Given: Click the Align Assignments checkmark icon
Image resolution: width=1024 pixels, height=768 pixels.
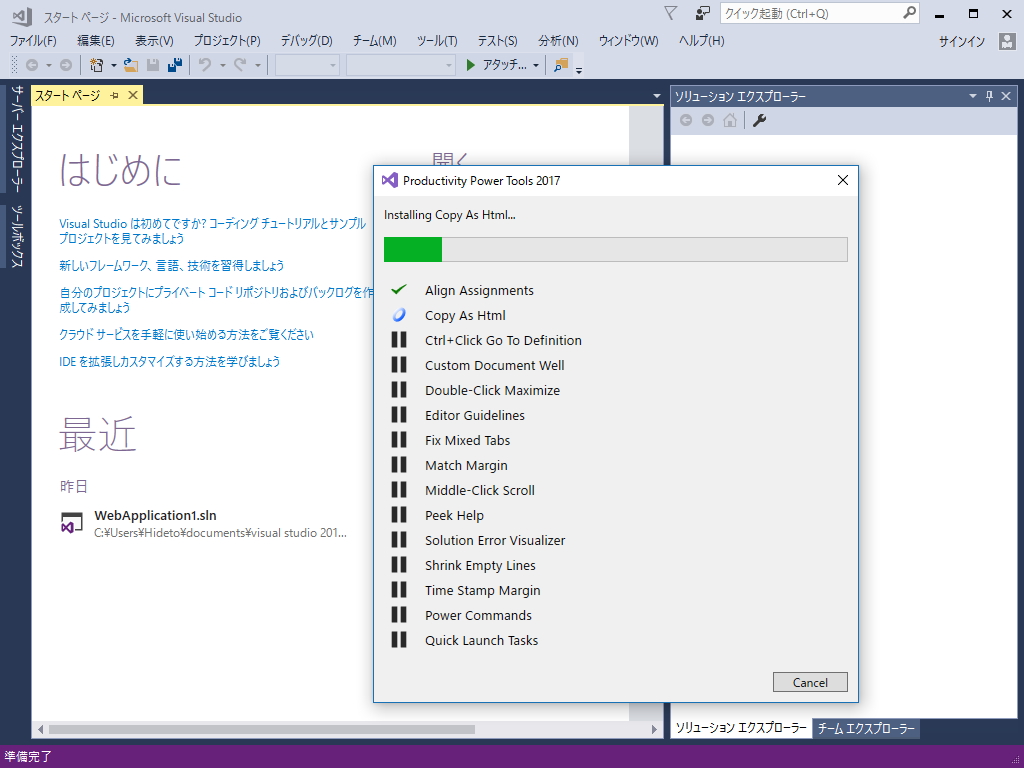Looking at the screenshot, I should pyautogui.click(x=399, y=289).
